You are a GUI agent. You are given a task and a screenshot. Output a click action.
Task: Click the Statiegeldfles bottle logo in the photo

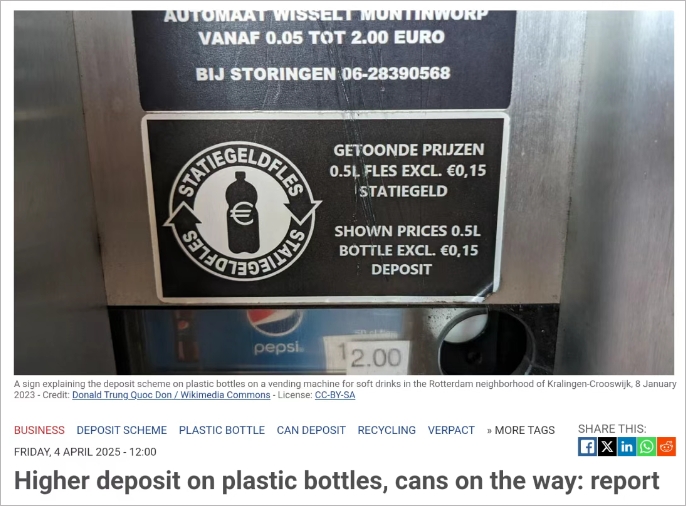242,211
